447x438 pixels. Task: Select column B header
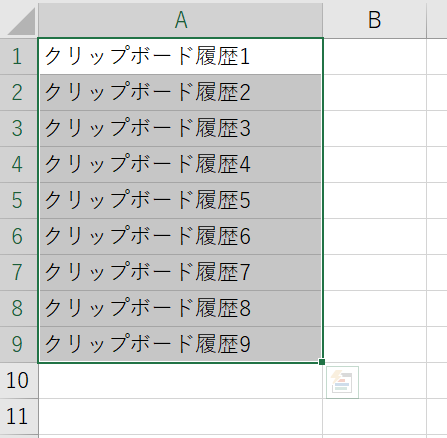click(374, 20)
